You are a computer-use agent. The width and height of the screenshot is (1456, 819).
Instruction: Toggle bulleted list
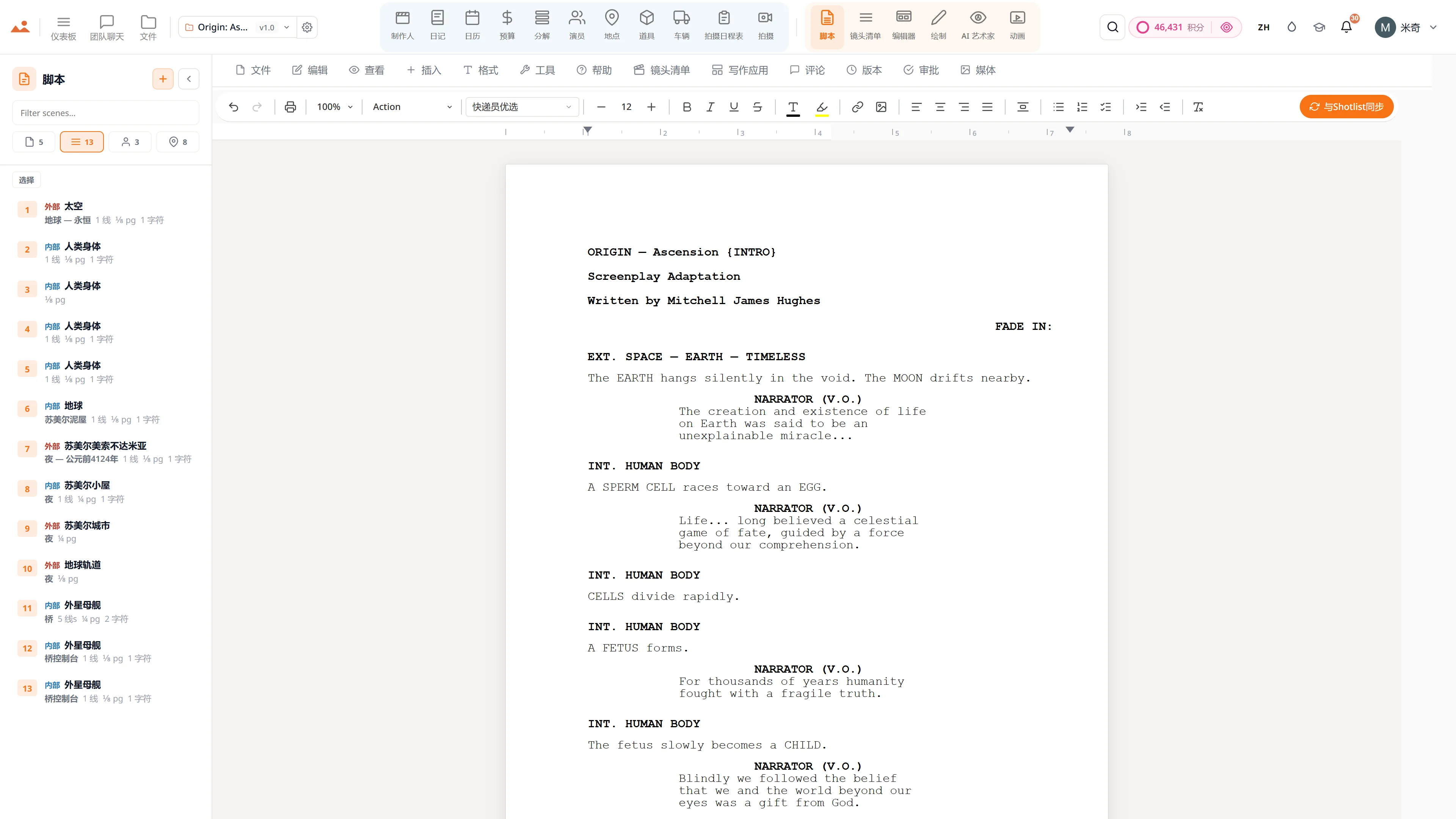tap(1059, 107)
